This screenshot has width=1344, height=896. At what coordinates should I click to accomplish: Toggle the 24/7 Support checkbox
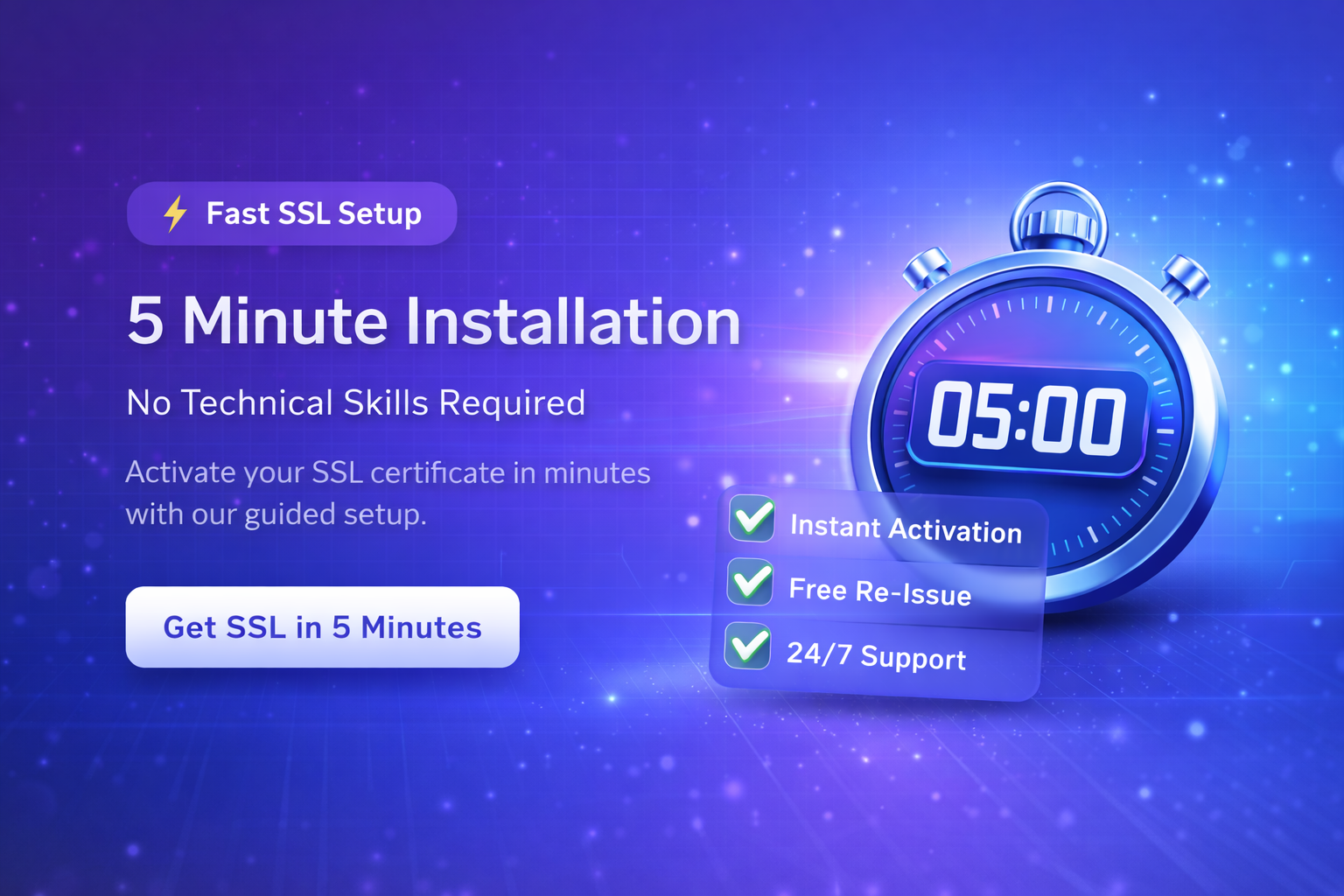[748, 646]
